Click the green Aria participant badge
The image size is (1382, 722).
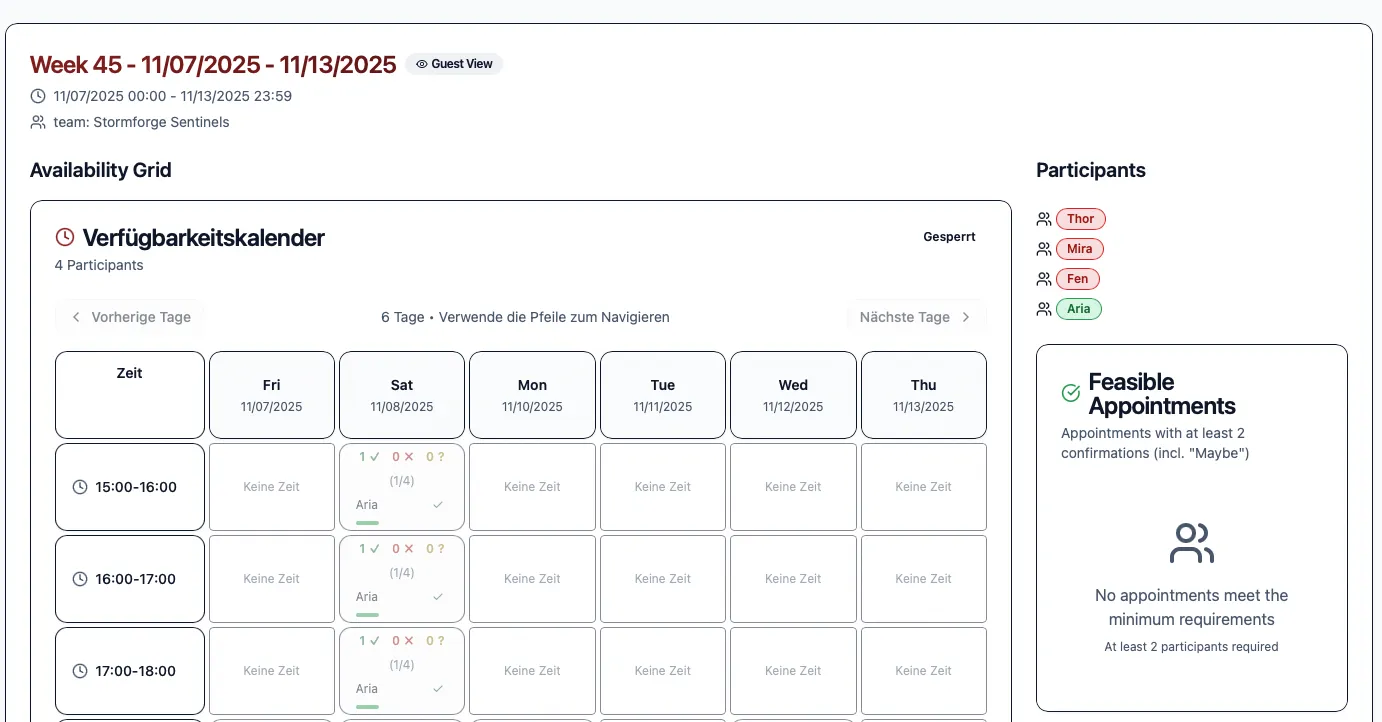tap(1078, 309)
